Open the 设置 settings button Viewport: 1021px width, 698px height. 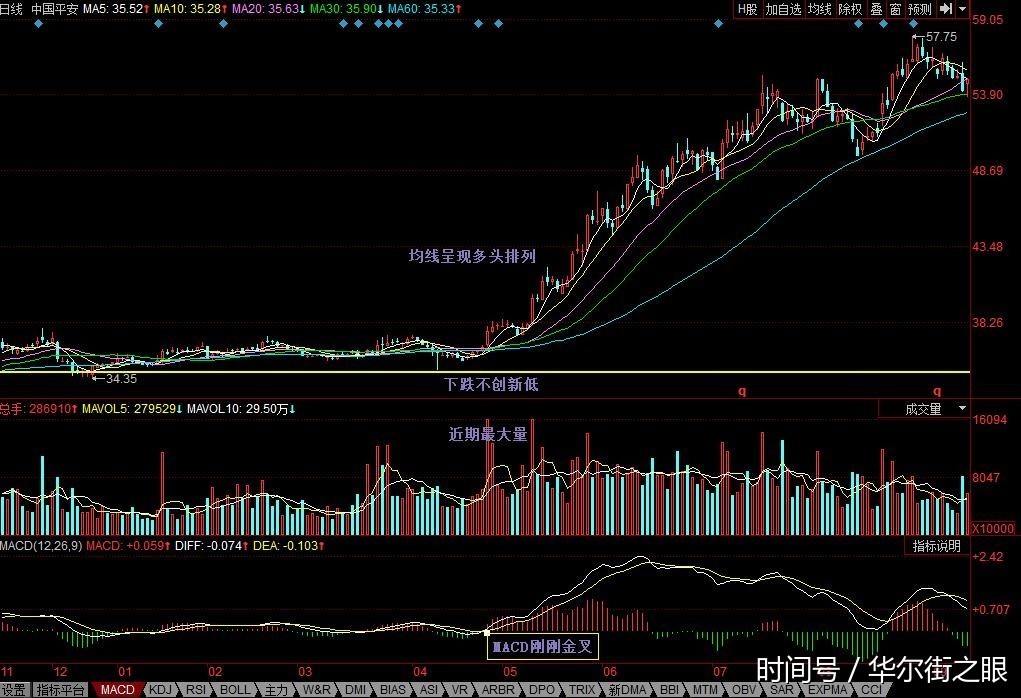coord(14,690)
